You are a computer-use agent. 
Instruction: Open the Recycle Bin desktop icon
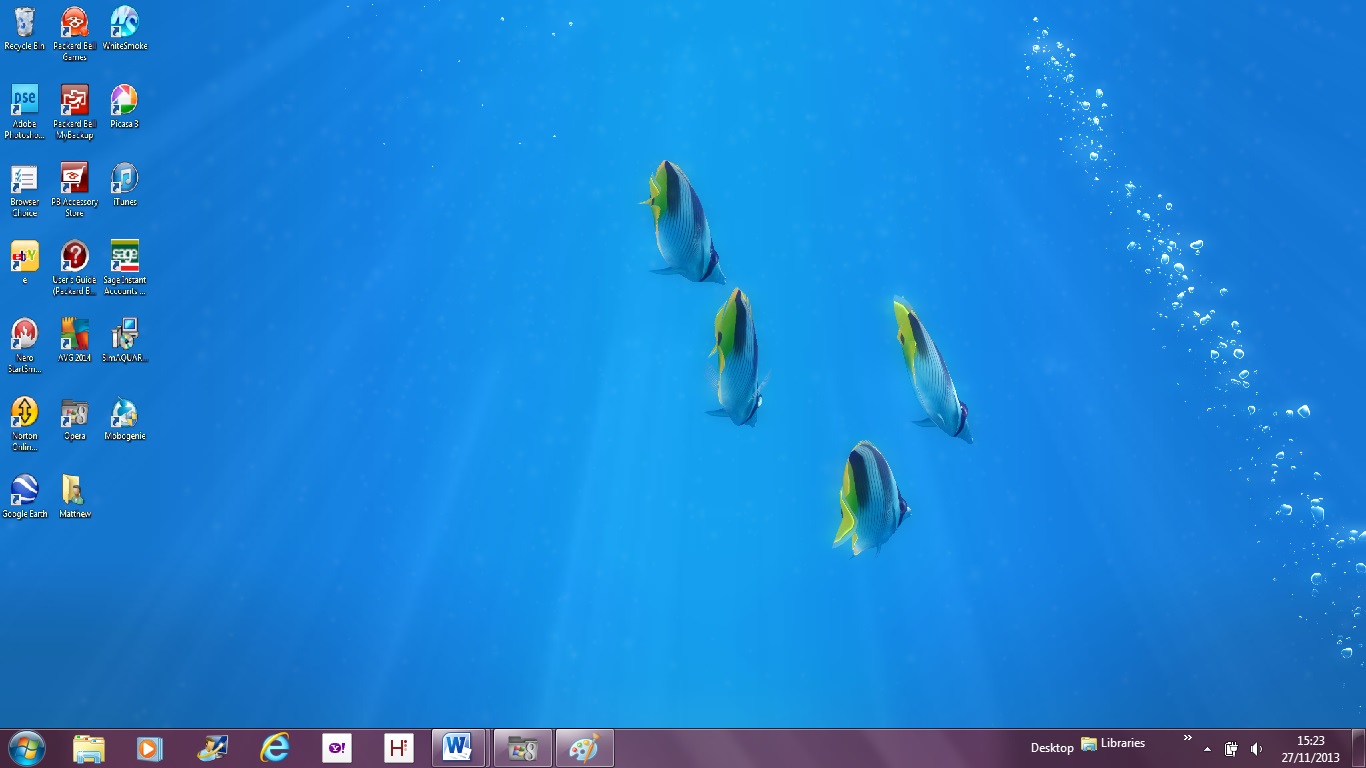[x=24, y=24]
